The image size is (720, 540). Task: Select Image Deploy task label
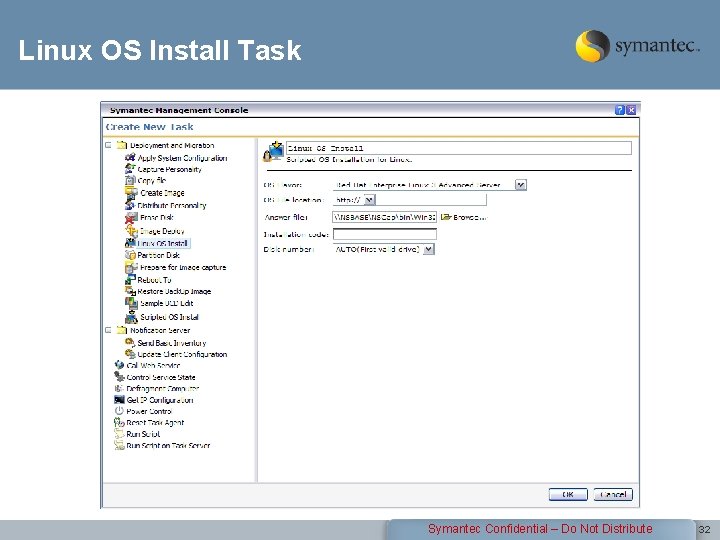162,231
